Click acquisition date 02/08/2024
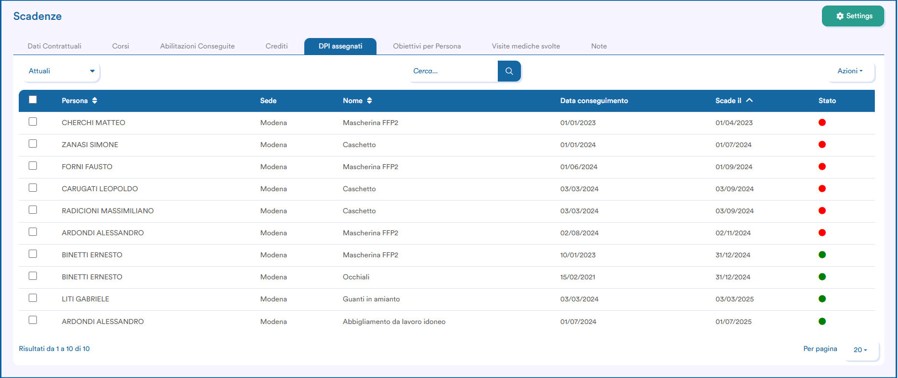 pyautogui.click(x=579, y=233)
